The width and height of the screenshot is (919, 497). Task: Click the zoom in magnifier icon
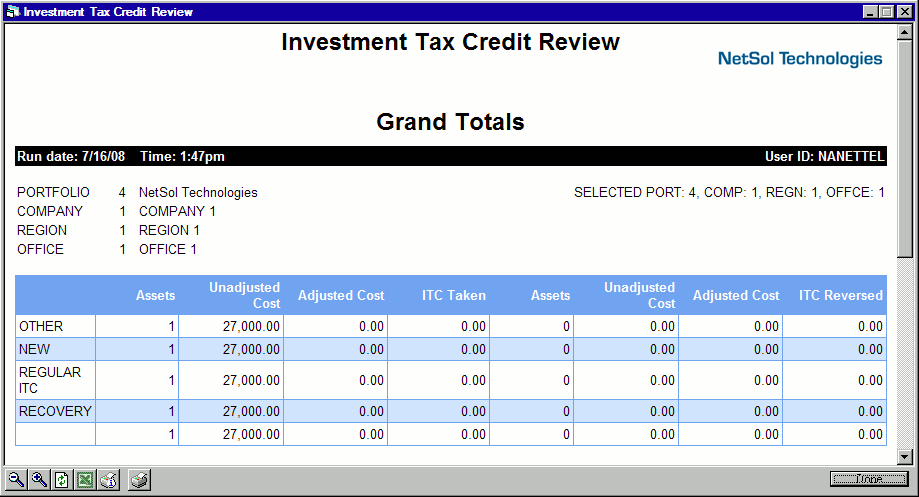(x=39, y=480)
